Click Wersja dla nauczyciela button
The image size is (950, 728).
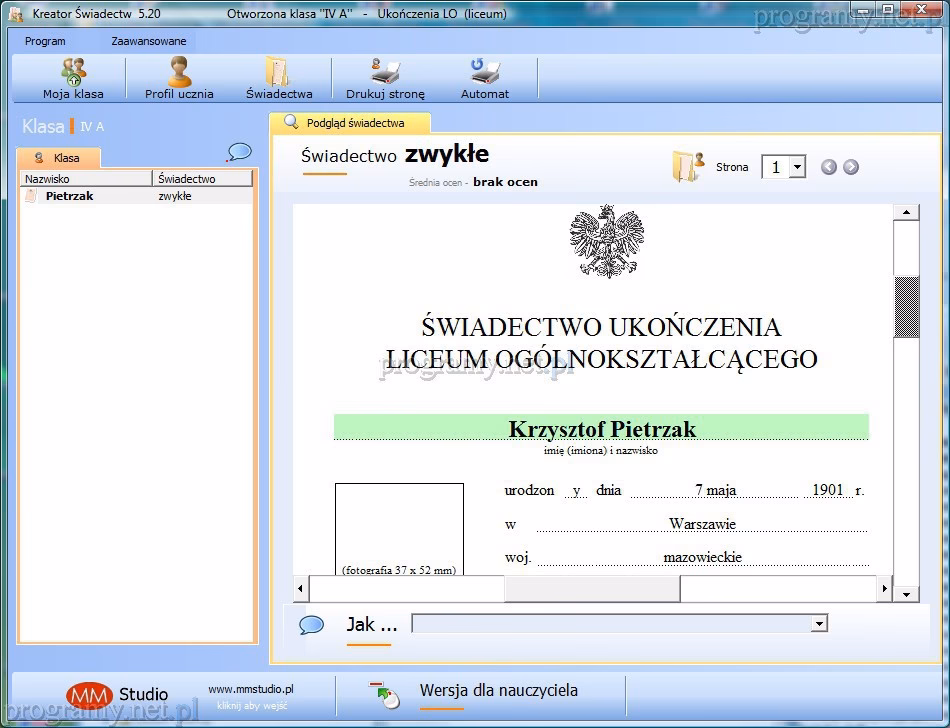tap(497, 691)
